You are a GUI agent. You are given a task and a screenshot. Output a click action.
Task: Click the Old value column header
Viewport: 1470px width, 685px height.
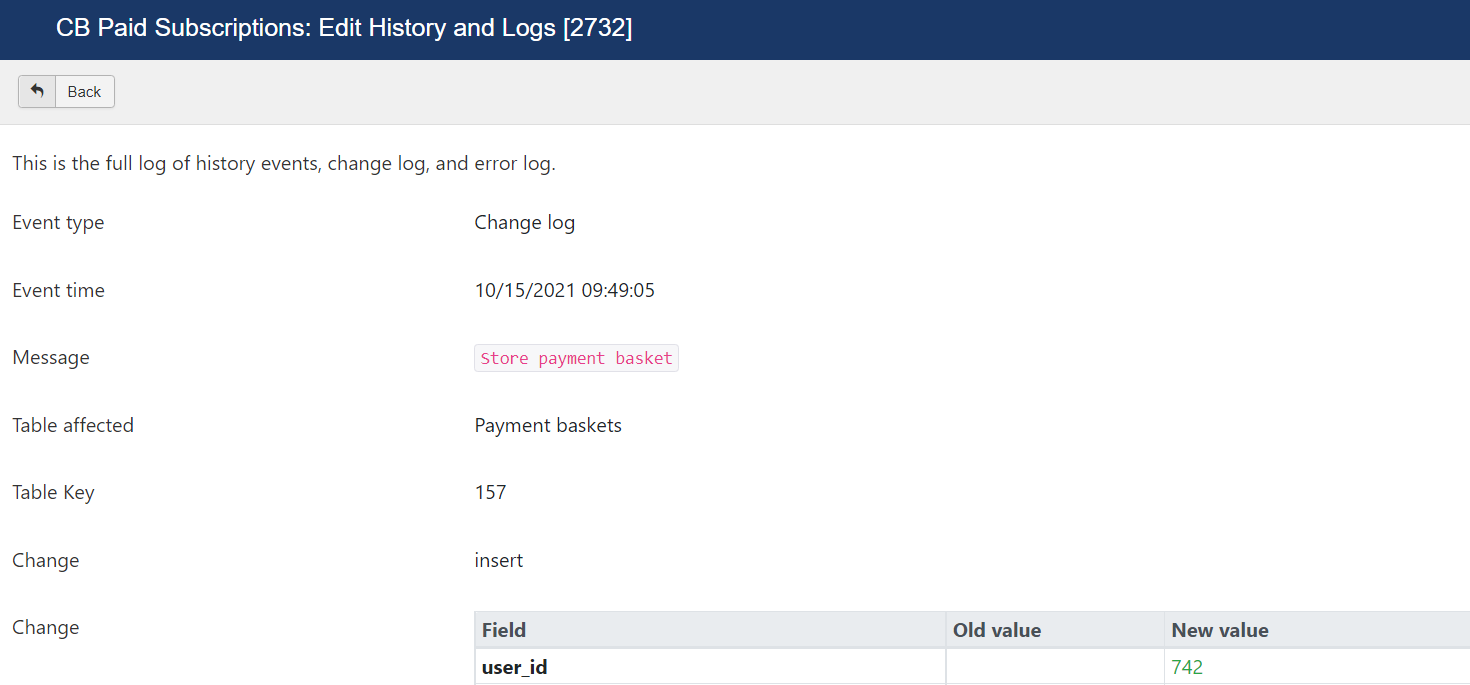(1055, 630)
